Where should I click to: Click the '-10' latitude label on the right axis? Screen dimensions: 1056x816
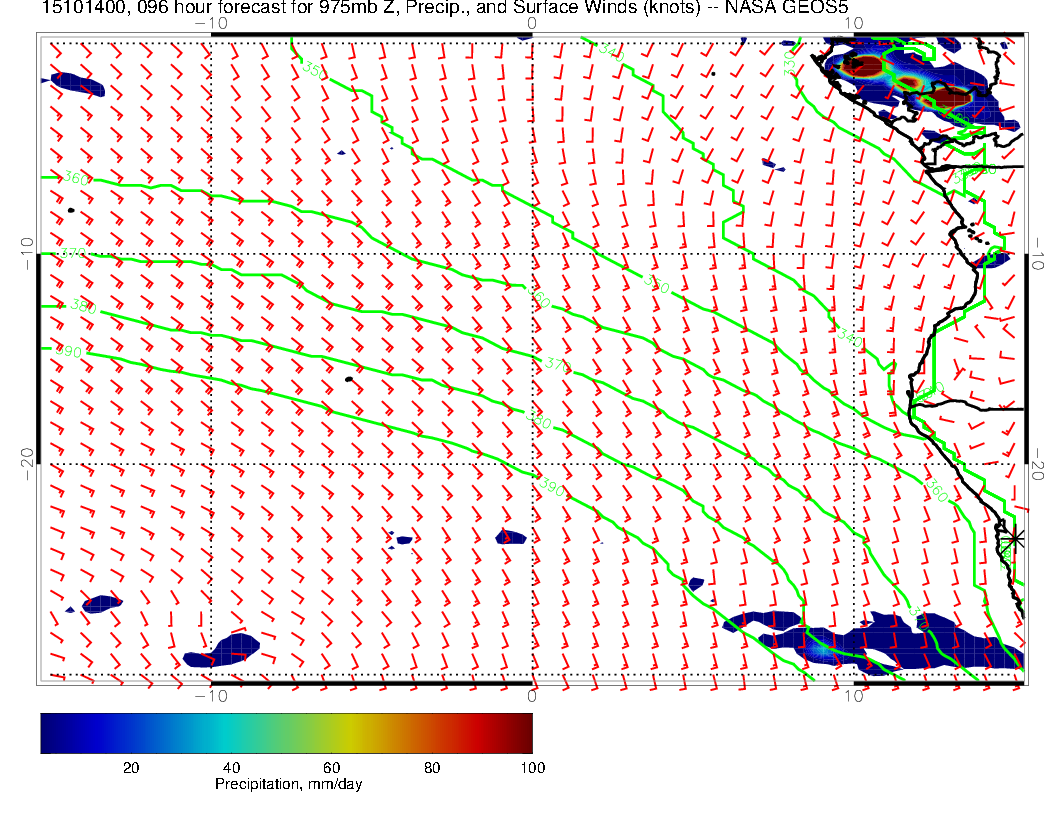click(1040, 245)
